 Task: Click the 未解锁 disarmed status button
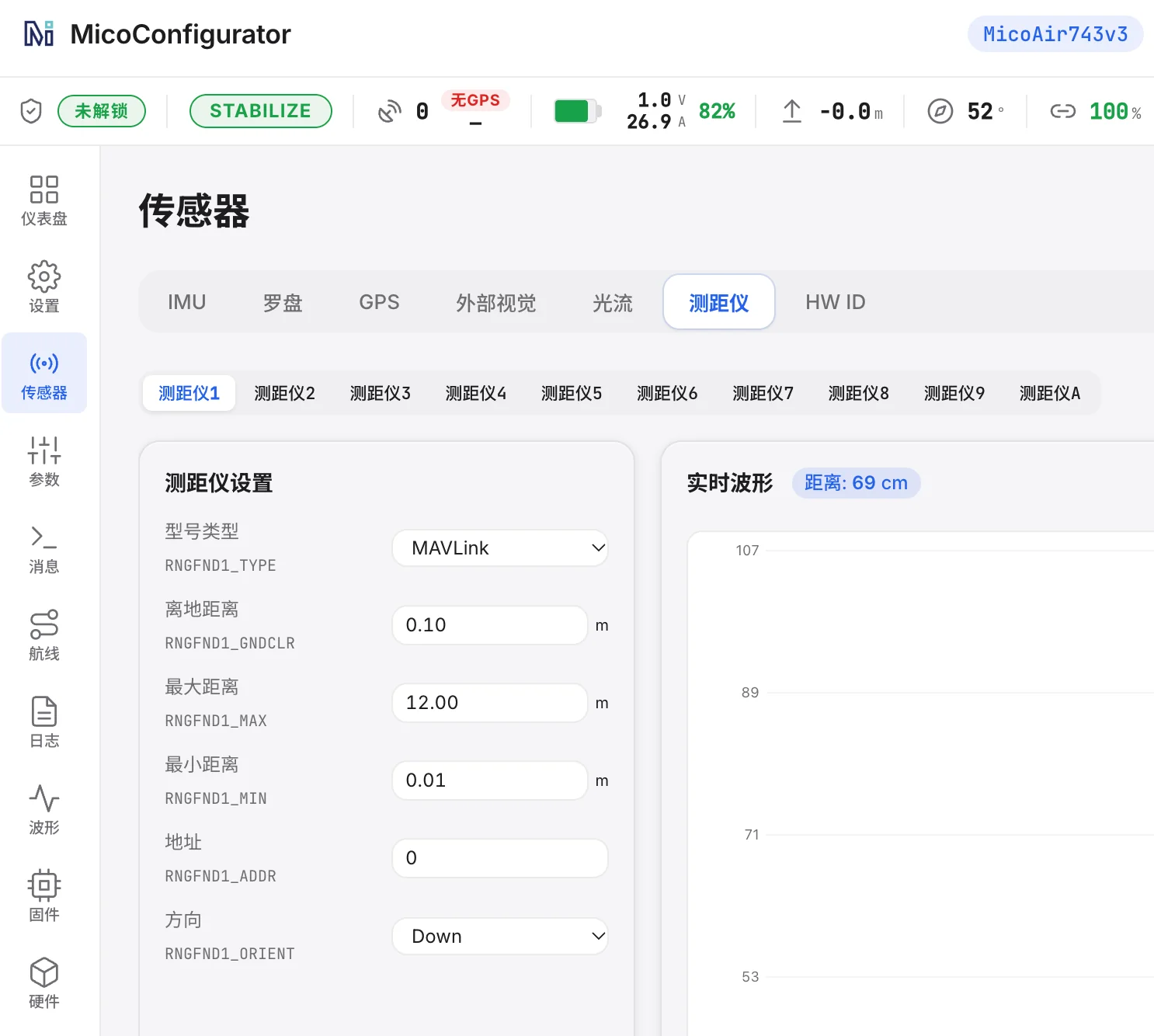(x=102, y=111)
